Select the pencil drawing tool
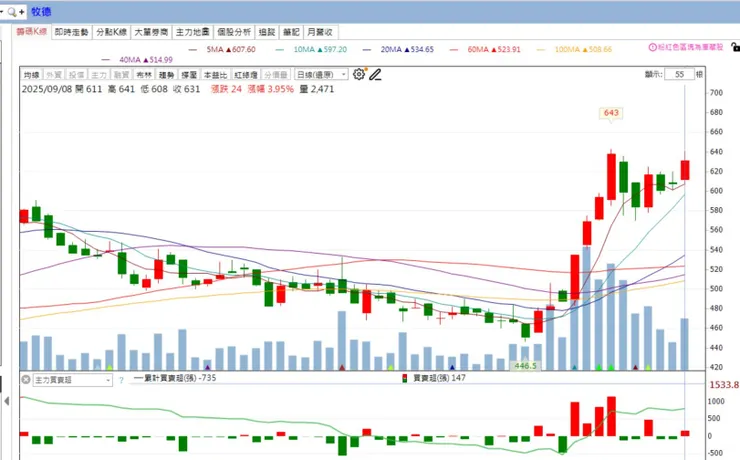 pyautogui.click(x=375, y=75)
